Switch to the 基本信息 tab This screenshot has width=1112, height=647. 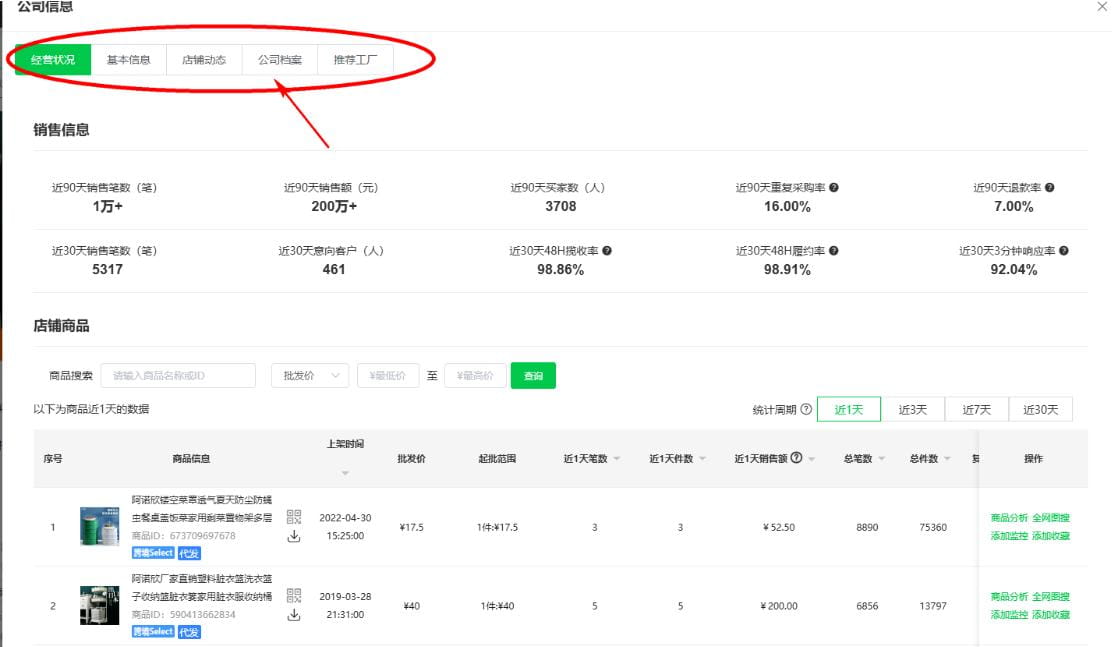click(129, 60)
